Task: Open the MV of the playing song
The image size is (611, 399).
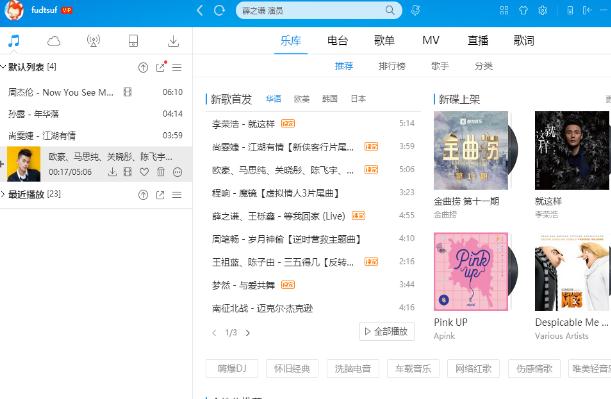Action: (128, 171)
